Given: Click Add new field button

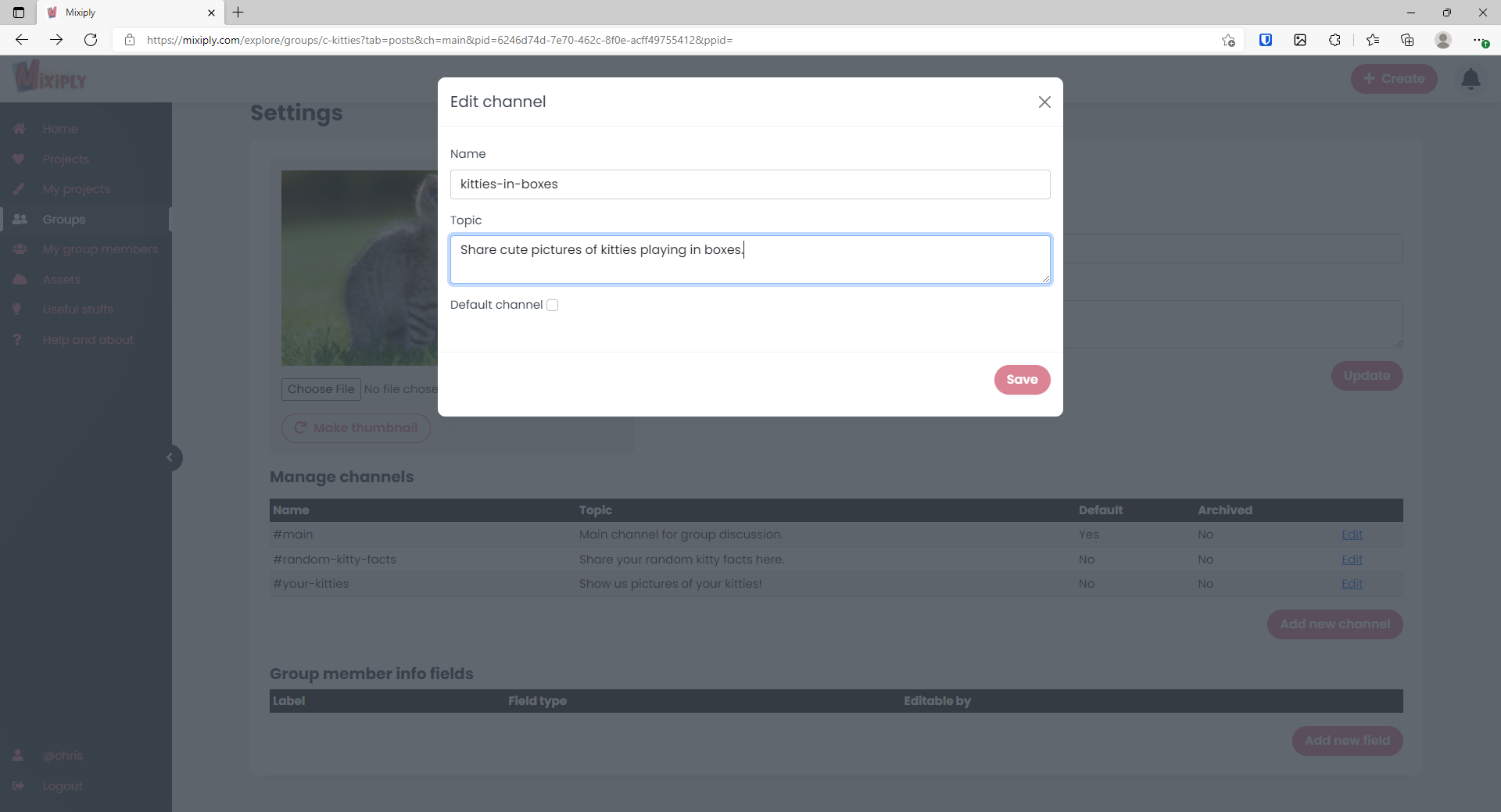Looking at the screenshot, I should (1347, 741).
